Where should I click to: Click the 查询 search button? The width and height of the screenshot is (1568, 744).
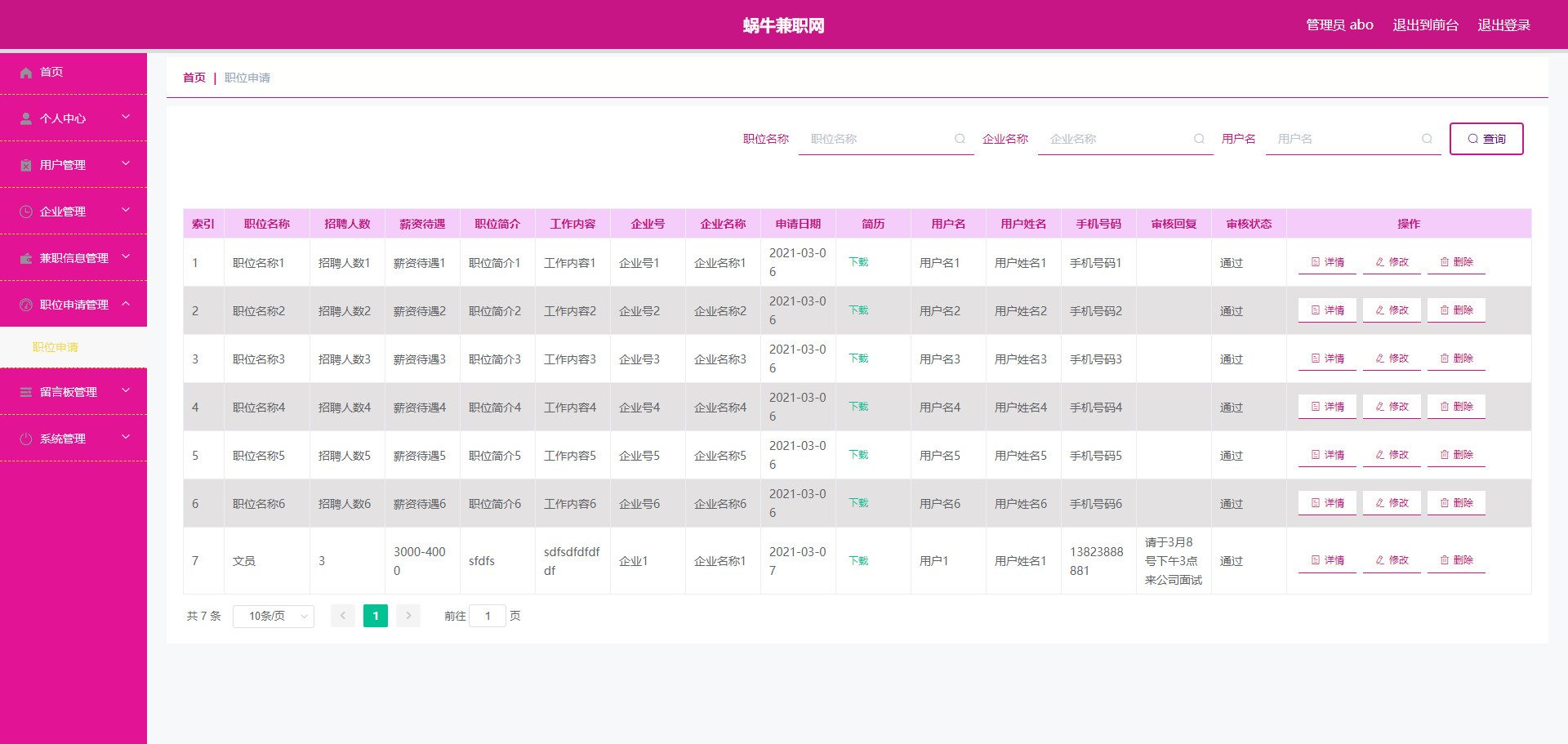click(x=1486, y=139)
